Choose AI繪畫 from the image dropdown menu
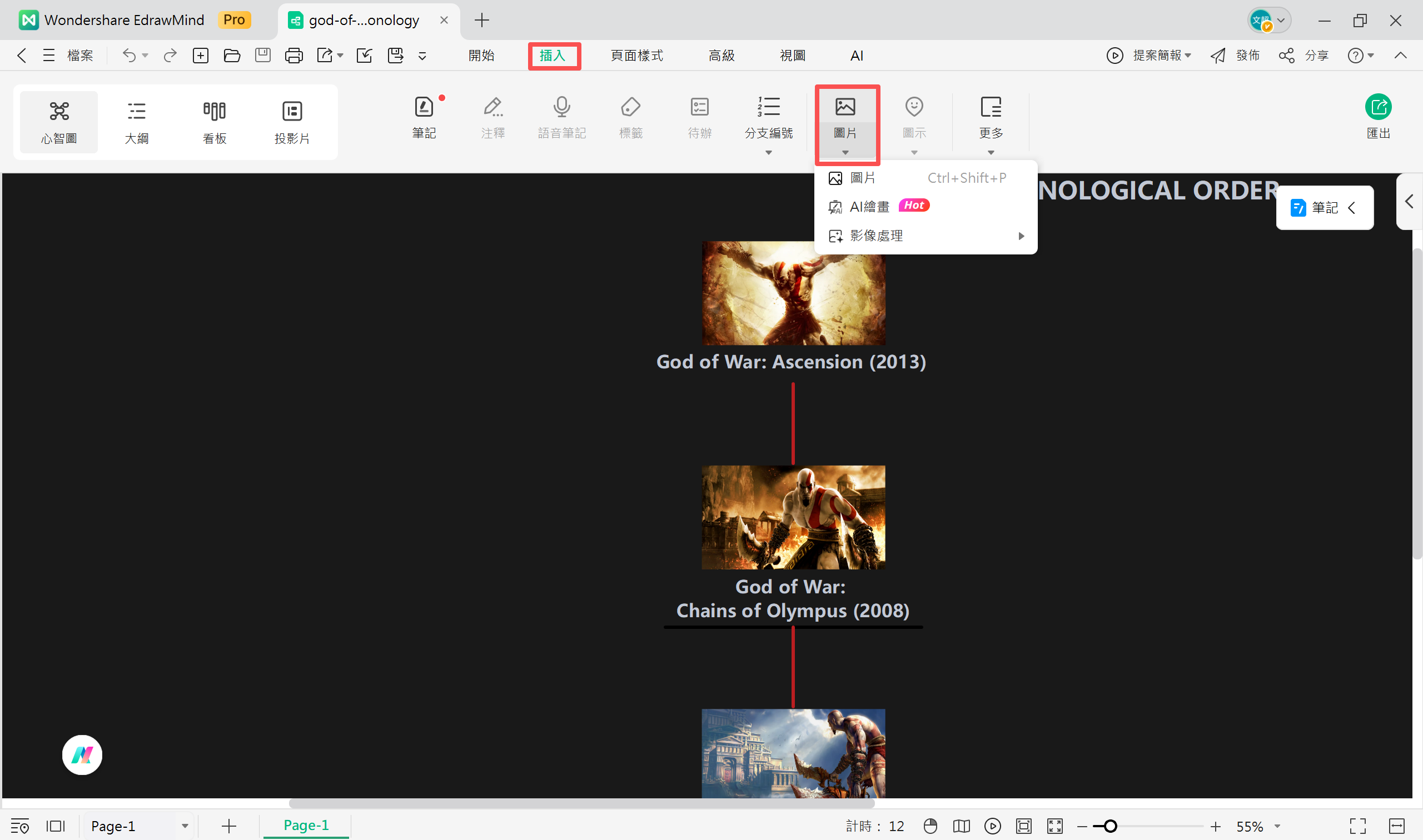Image resolution: width=1423 pixels, height=840 pixels. (869, 207)
